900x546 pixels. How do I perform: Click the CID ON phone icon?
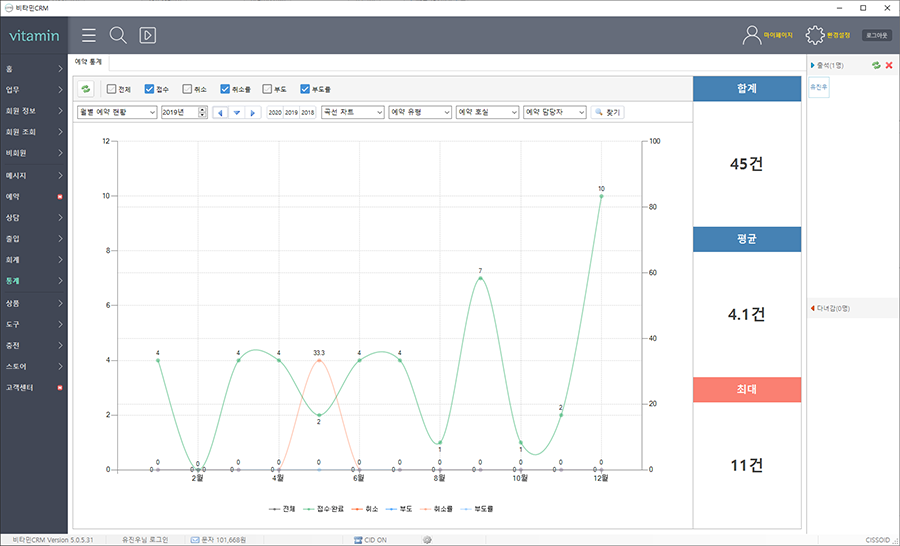pyautogui.click(x=358, y=540)
